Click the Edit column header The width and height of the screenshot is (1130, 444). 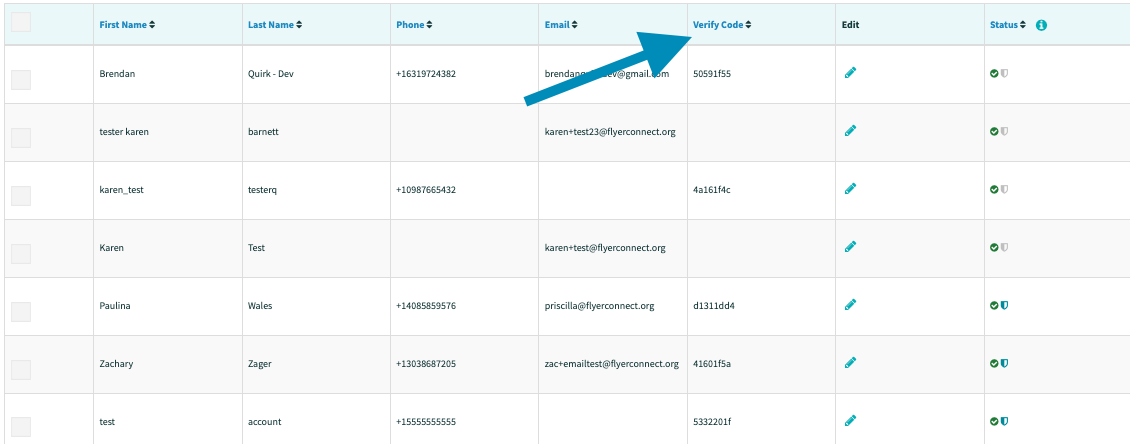850,25
